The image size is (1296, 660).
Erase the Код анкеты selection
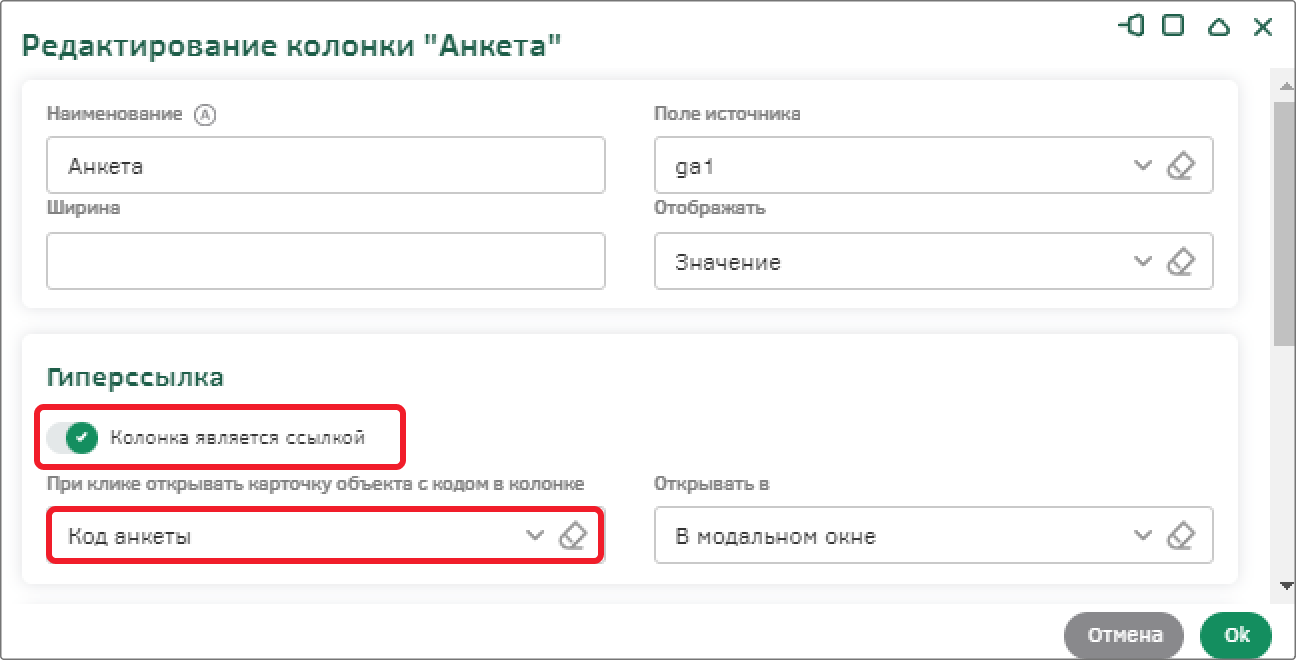click(x=571, y=535)
